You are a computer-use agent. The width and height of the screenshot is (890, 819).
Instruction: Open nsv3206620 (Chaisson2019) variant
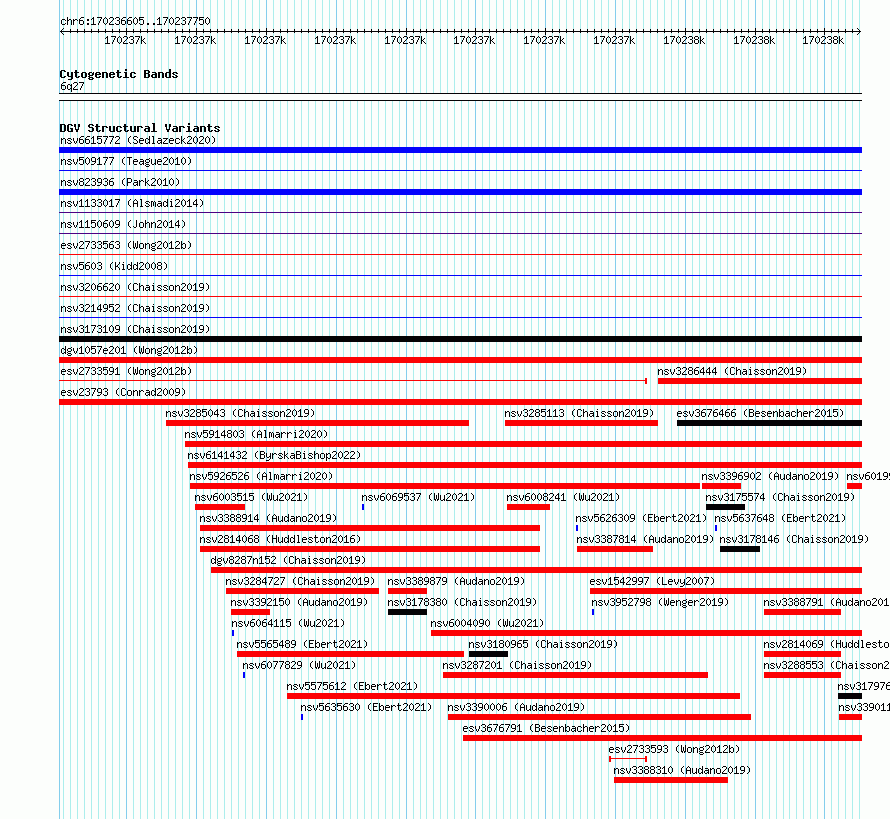pos(135,287)
